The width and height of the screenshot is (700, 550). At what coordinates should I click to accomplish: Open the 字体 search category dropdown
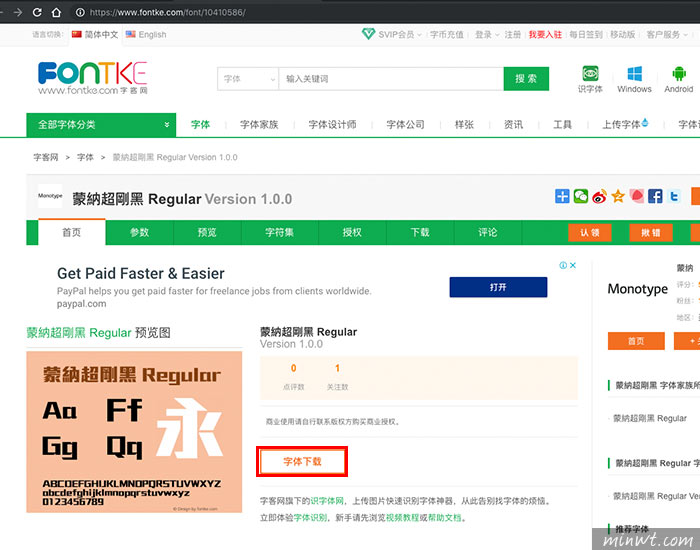248,79
